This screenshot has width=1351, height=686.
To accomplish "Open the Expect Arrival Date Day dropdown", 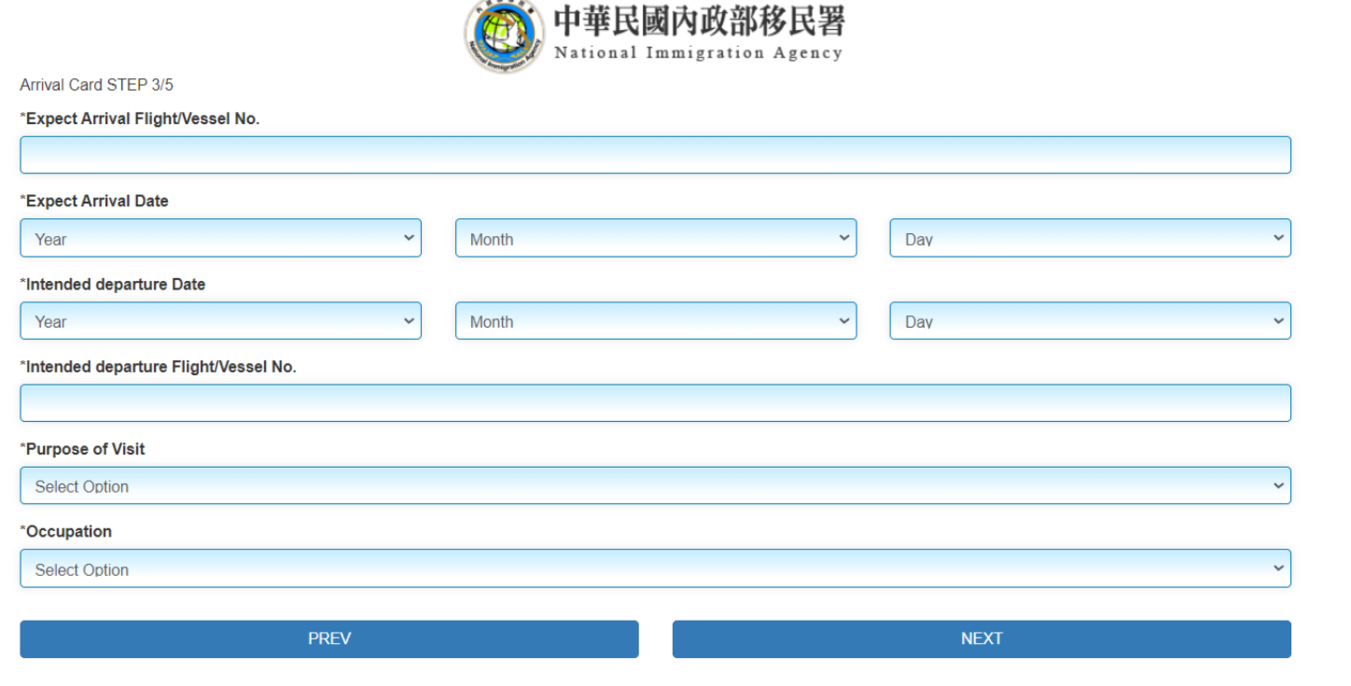I will click(x=1090, y=238).
